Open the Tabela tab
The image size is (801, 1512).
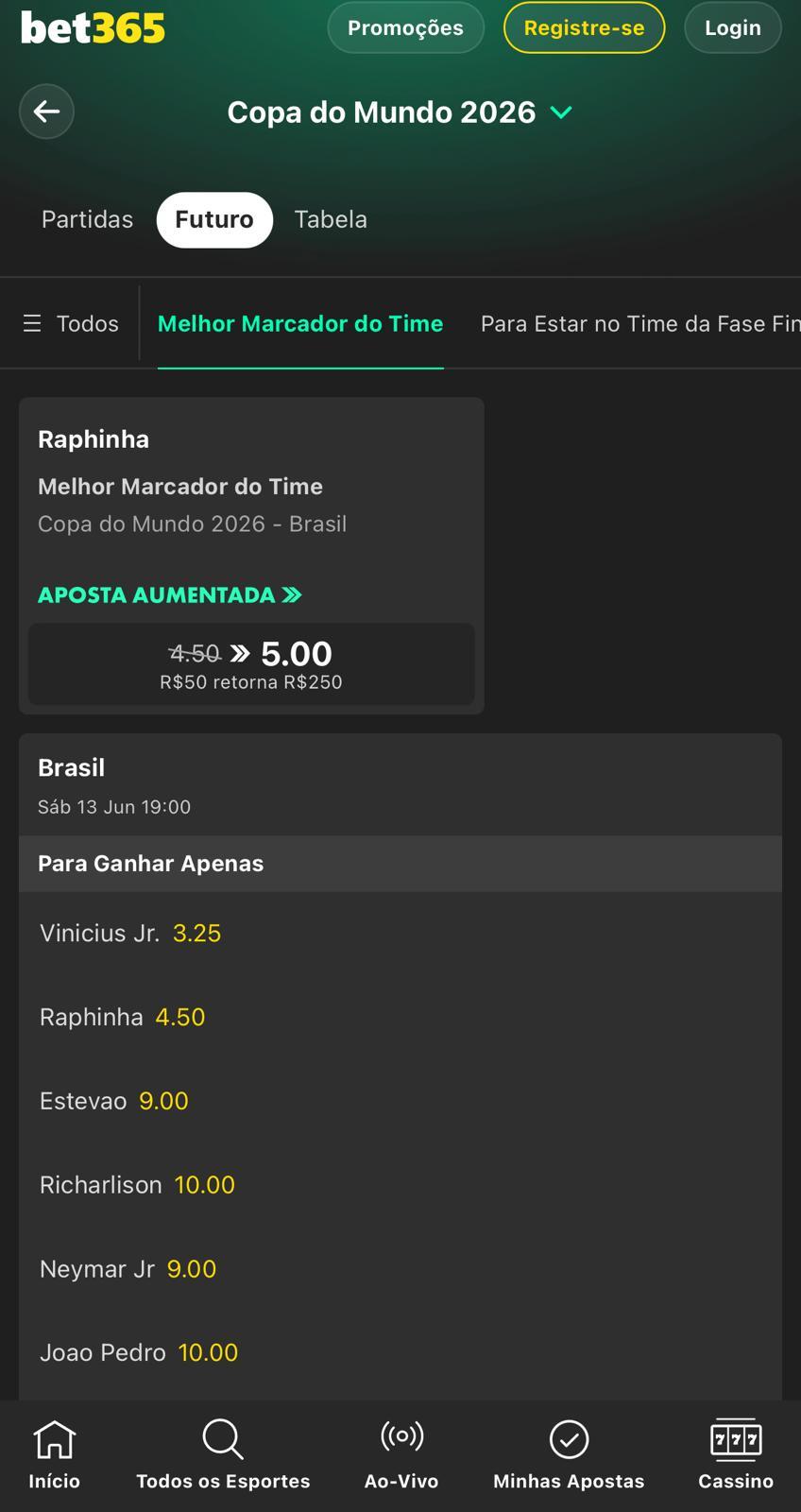click(x=330, y=218)
